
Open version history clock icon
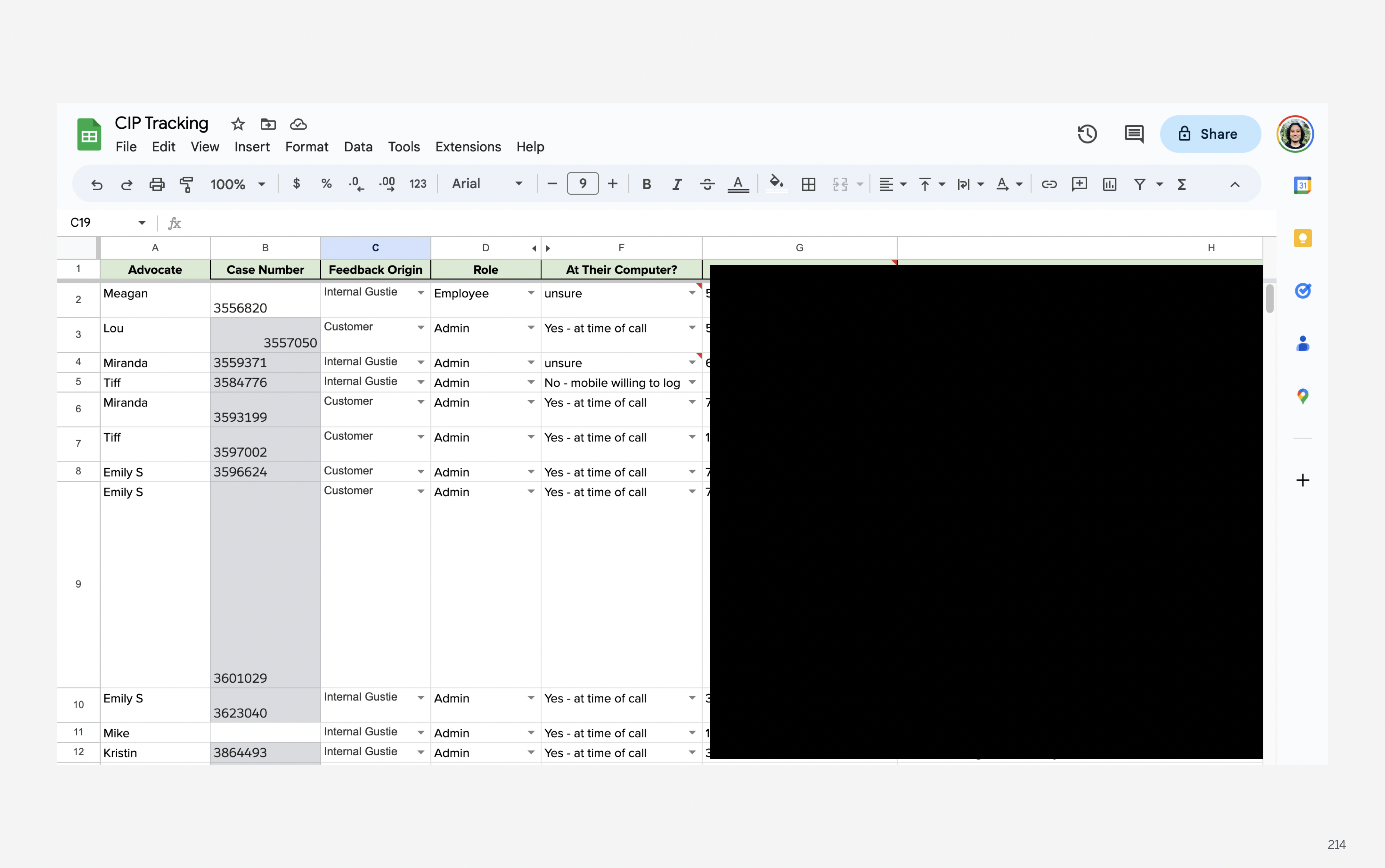click(x=1087, y=134)
